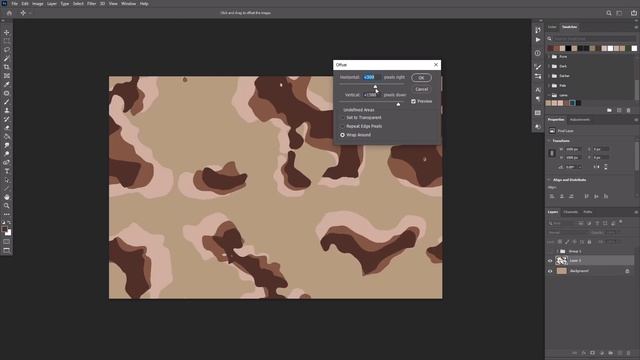
Task: Create a new layer with plus icon
Action: click(x=620, y=353)
